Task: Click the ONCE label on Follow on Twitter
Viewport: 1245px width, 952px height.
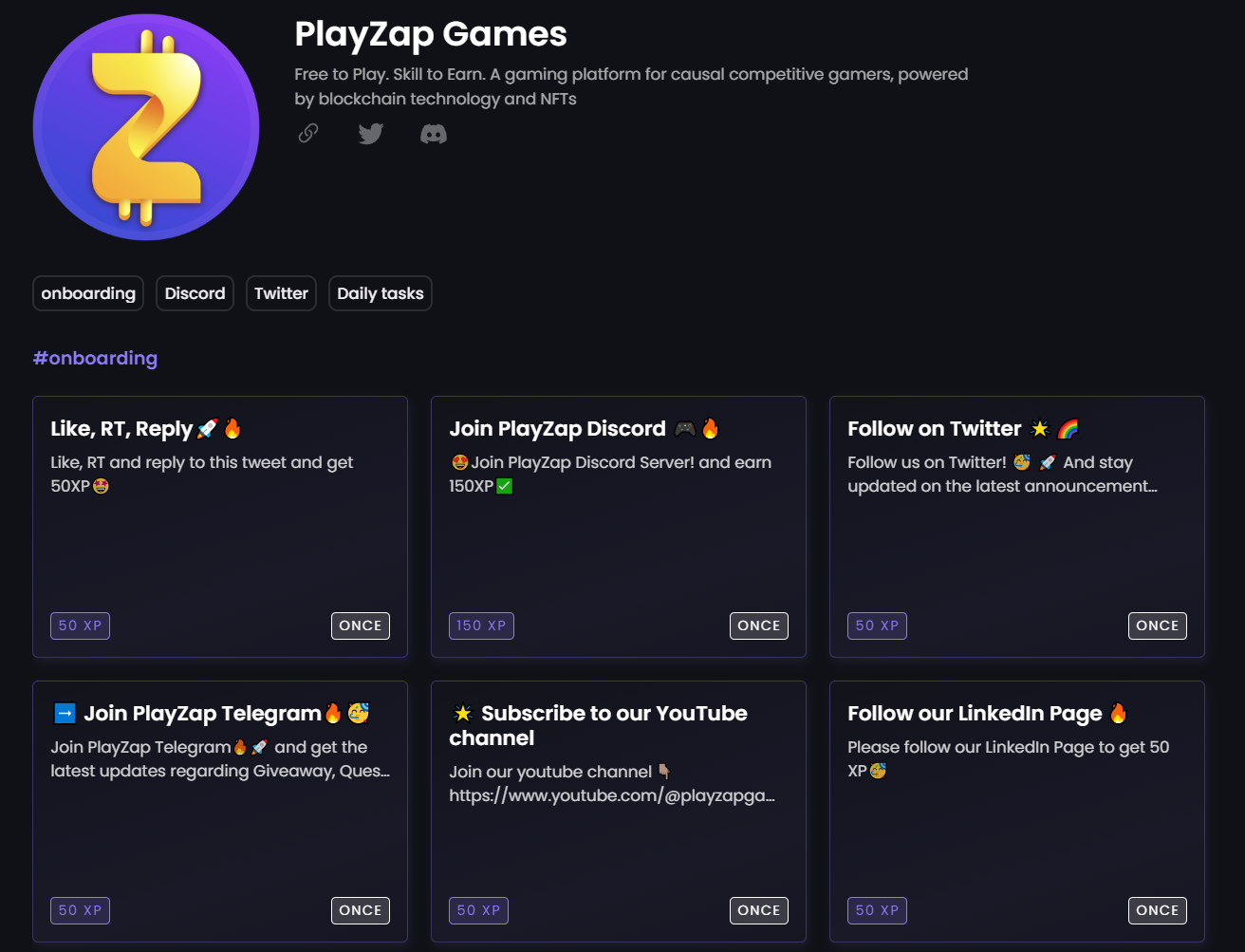Action: point(1157,625)
